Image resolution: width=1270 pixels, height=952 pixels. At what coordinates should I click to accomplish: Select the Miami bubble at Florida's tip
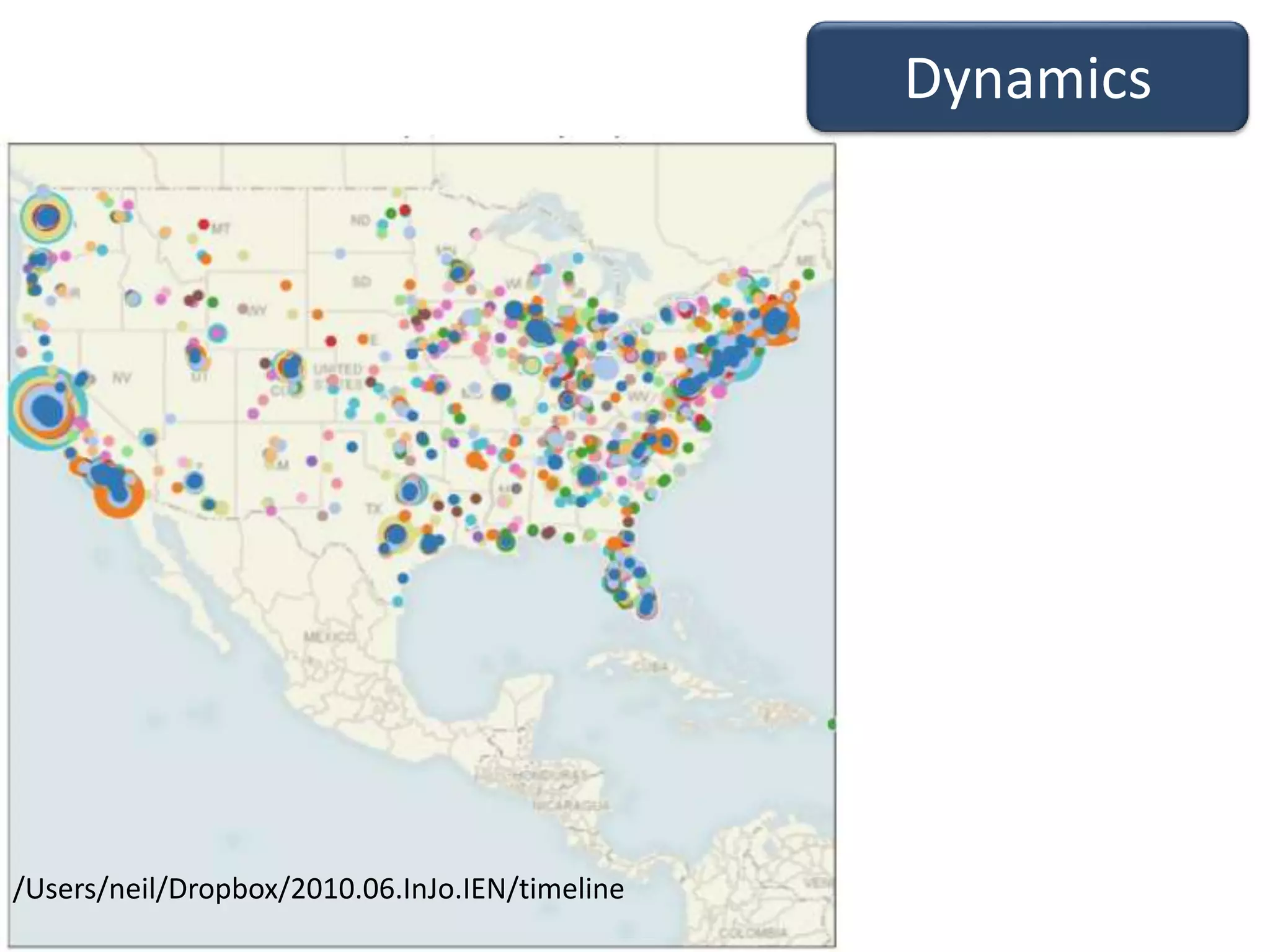click(x=647, y=604)
